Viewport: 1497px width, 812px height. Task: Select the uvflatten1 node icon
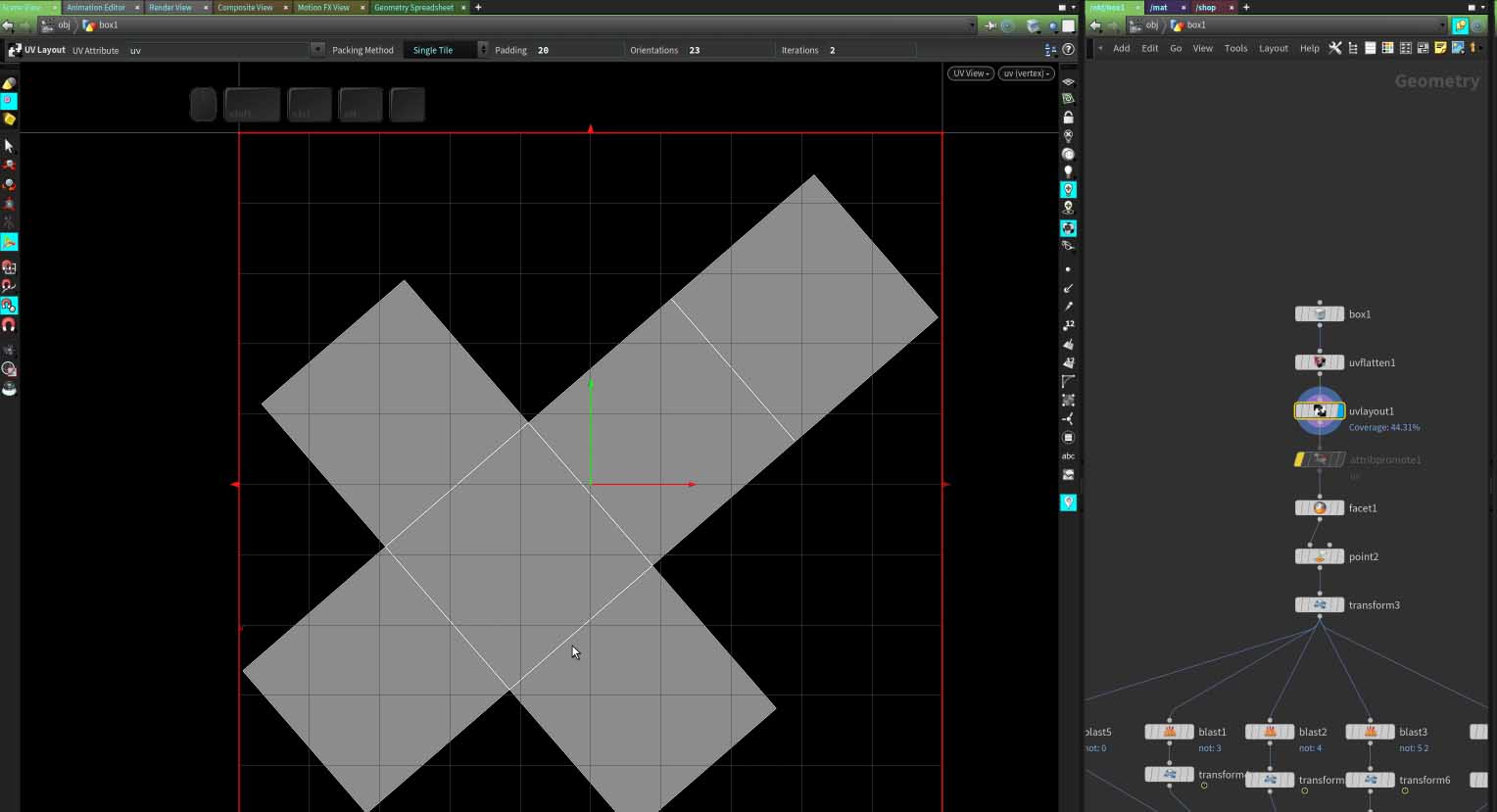point(1320,362)
